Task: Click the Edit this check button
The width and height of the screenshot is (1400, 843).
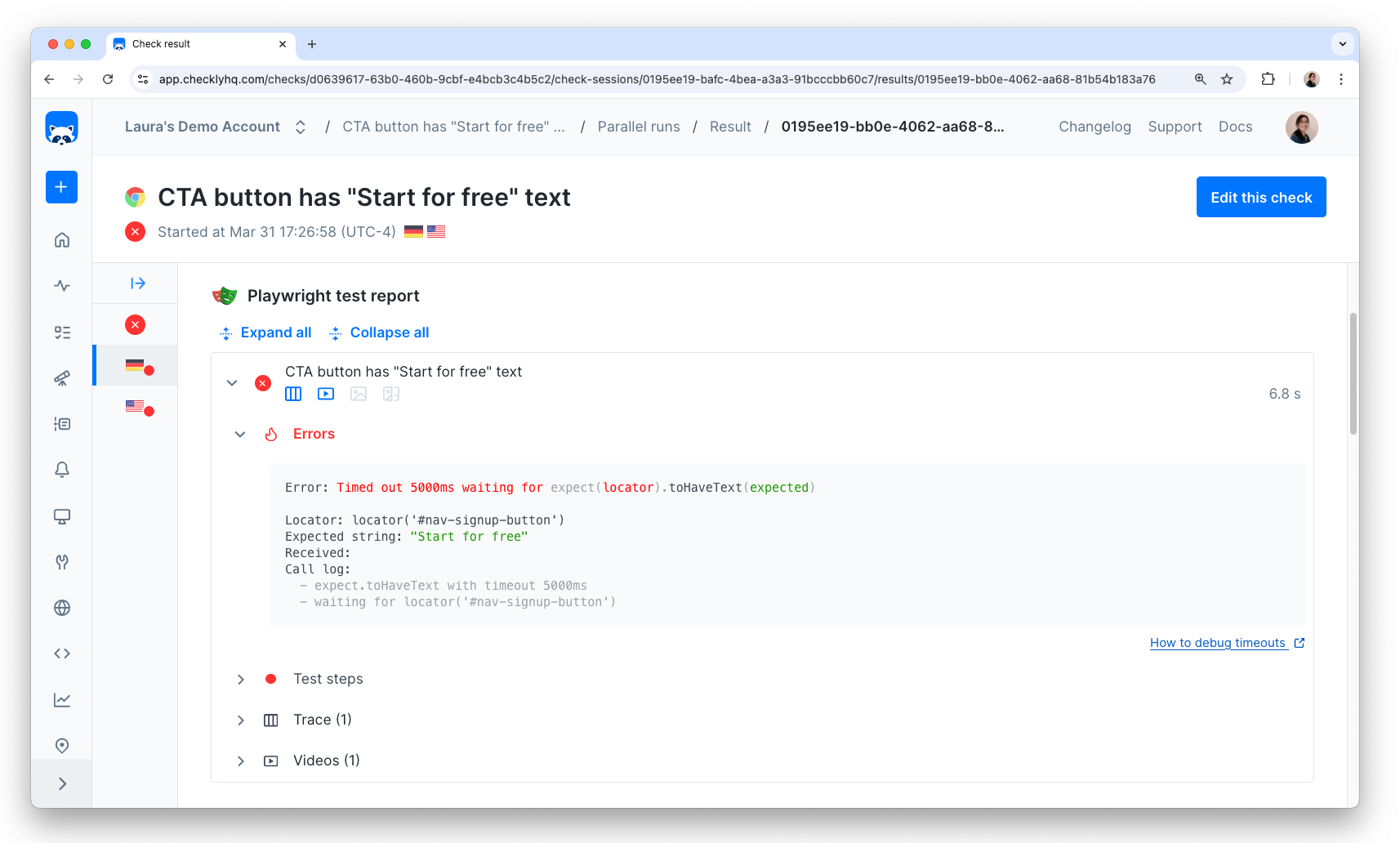Action: click(1260, 198)
